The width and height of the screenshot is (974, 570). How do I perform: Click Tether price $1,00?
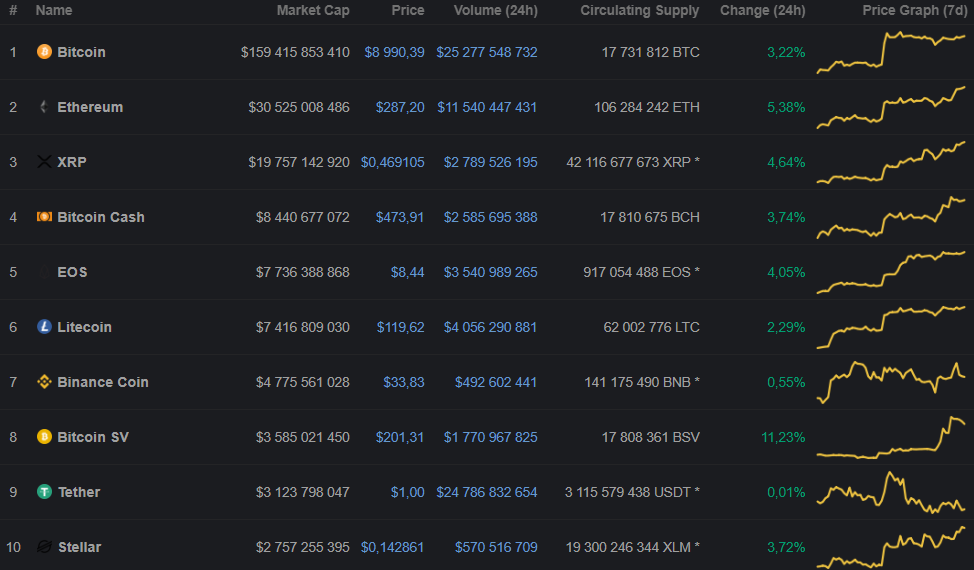tap(407, 492)
